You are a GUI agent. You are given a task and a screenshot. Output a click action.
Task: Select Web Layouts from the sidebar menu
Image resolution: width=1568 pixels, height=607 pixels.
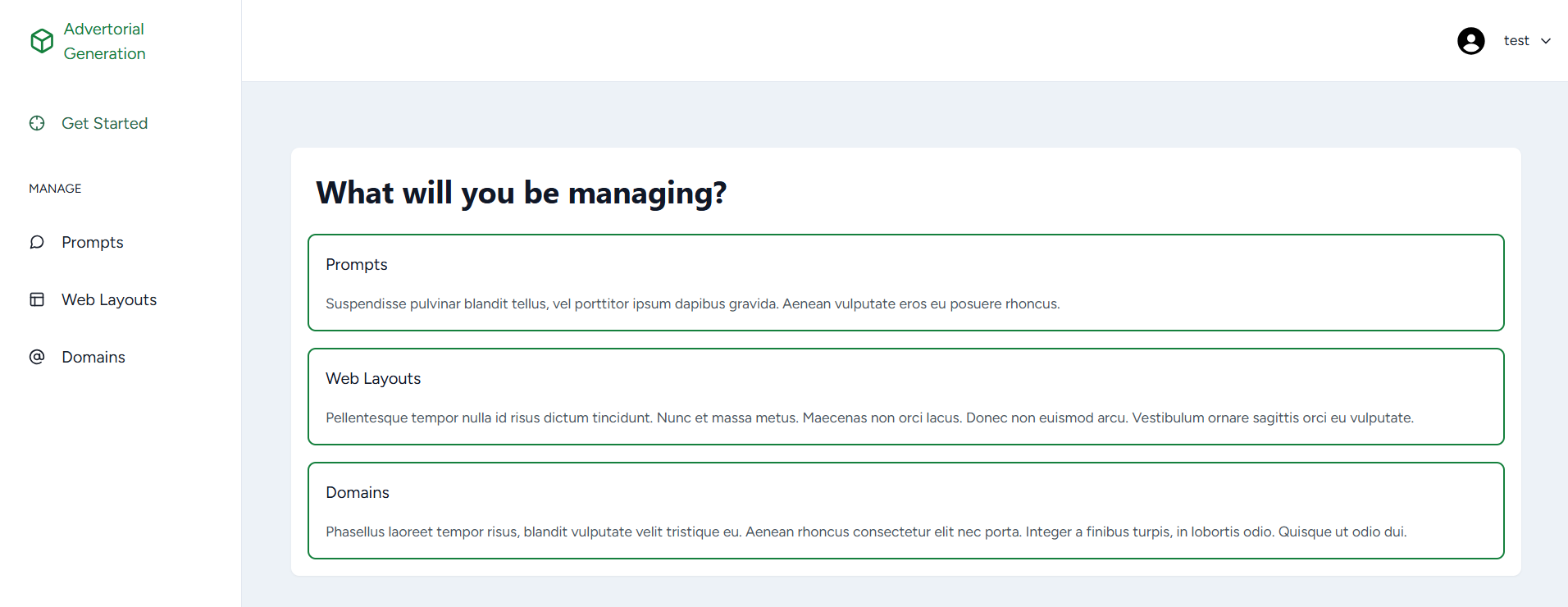click(109, 299)
